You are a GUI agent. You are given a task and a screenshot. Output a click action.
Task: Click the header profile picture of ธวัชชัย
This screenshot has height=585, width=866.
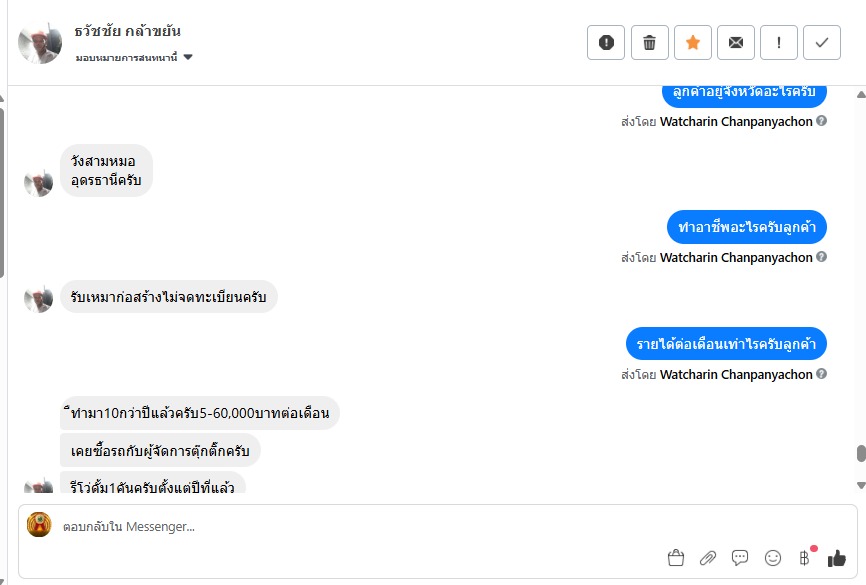click(40, 42)
